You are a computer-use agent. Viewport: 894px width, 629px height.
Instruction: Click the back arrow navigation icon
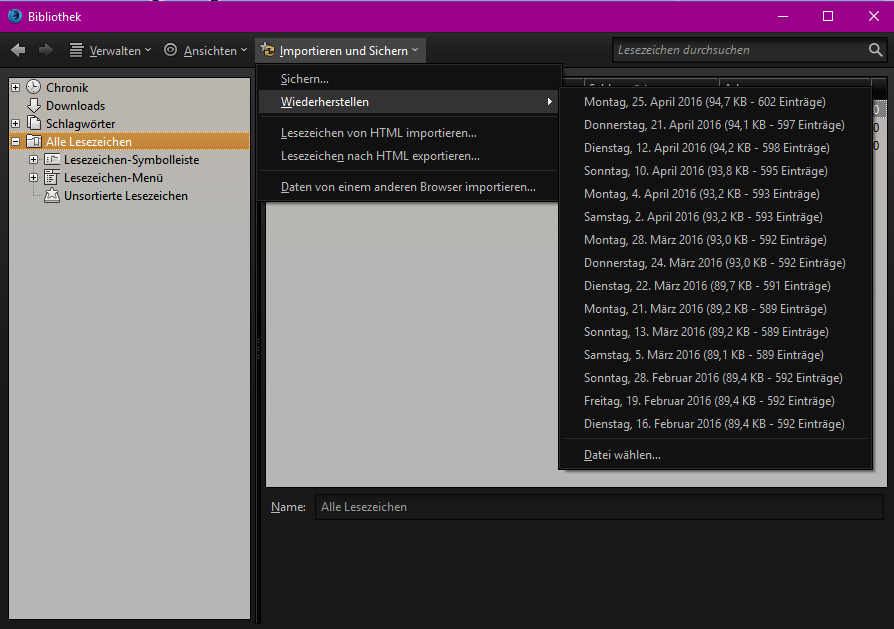coord(18,50)
